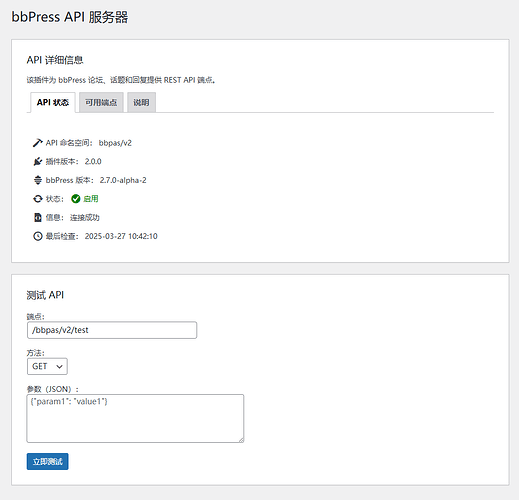The height and width of the screenshot is (500, 519).
Task: Click the textarea resize handle corner
Action: tap(241, 440)
